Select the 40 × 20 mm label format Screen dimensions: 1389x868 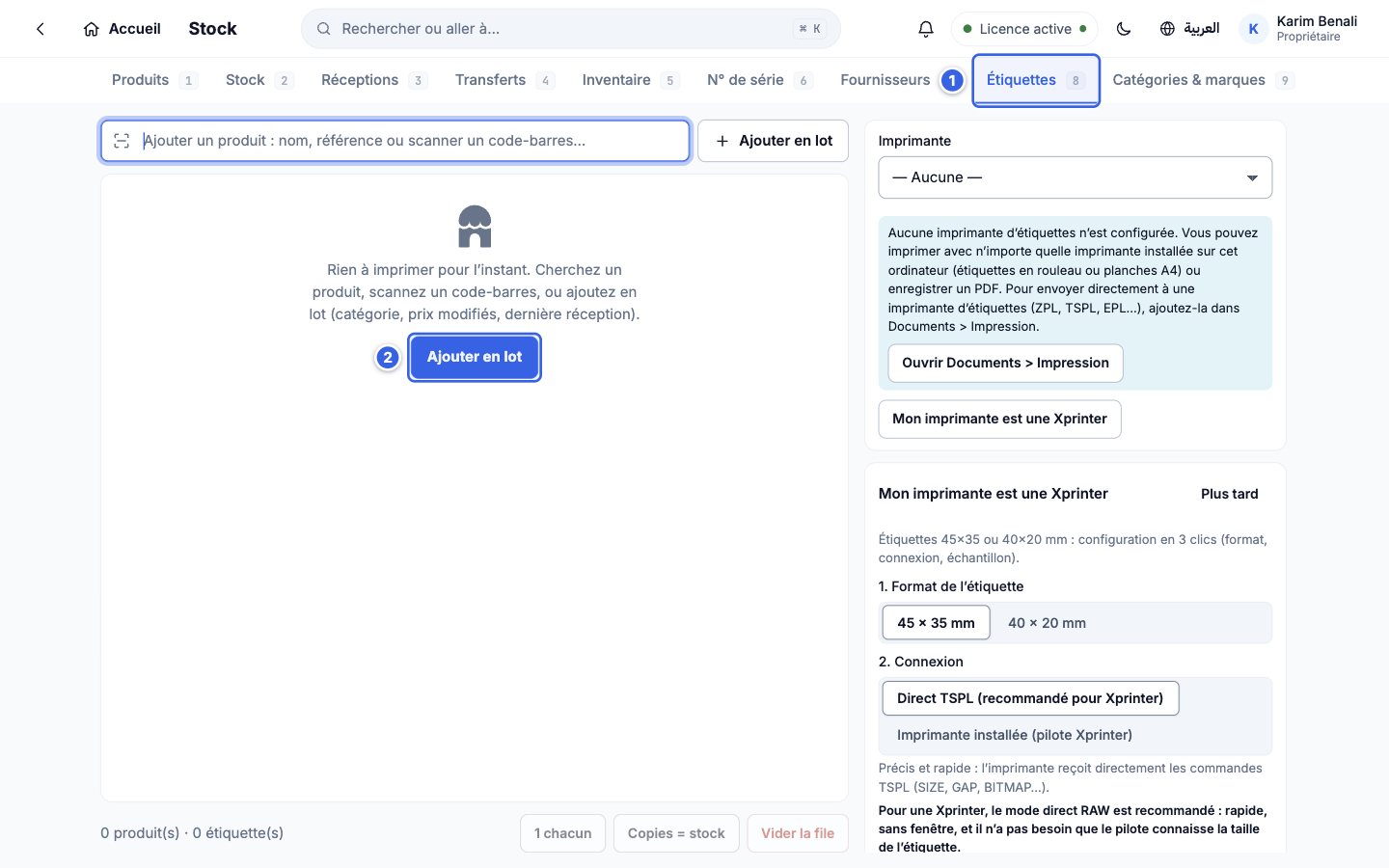tap(1047, 623)
